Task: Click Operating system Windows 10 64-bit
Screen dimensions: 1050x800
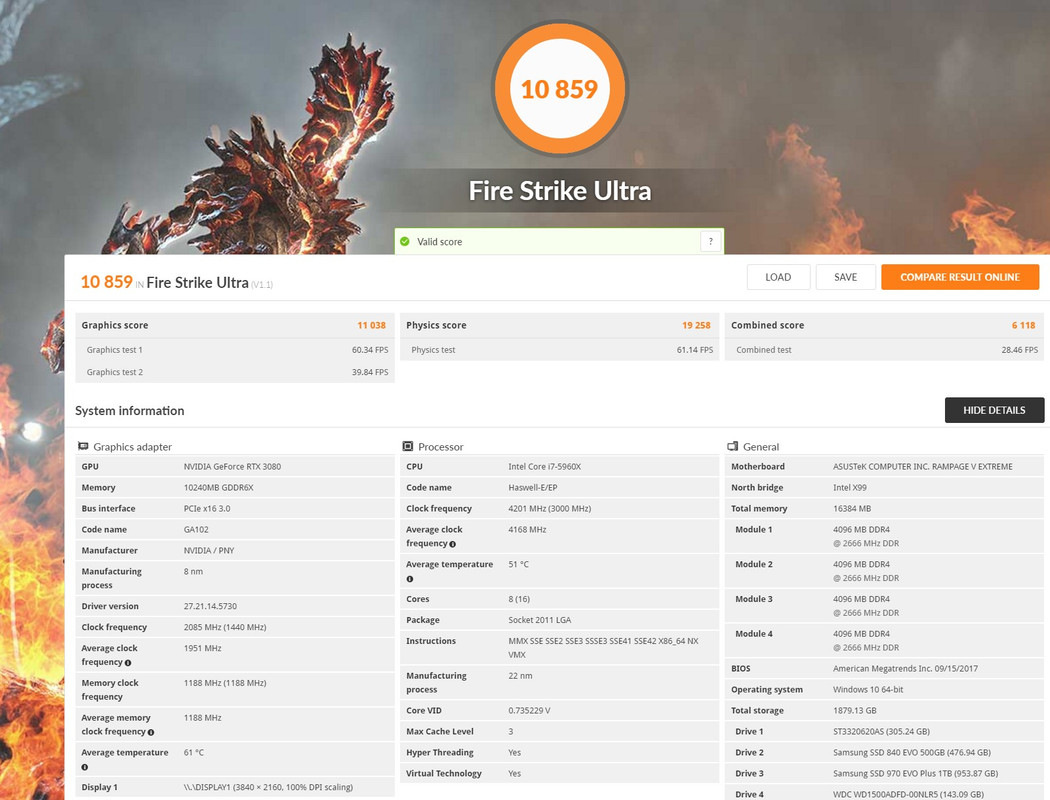Action: point(868,690)
